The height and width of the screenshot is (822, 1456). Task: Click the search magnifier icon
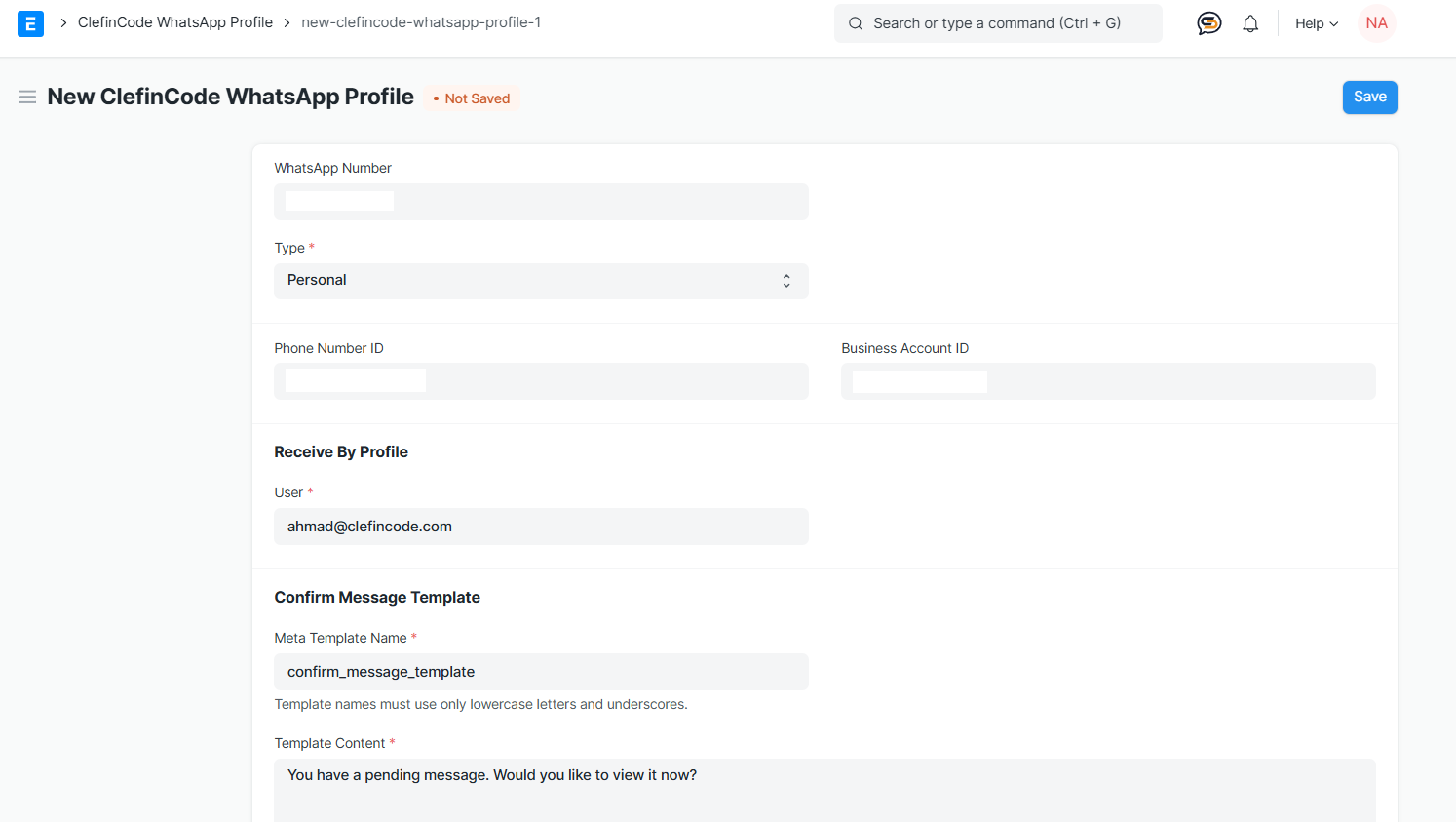pos(856,23)
